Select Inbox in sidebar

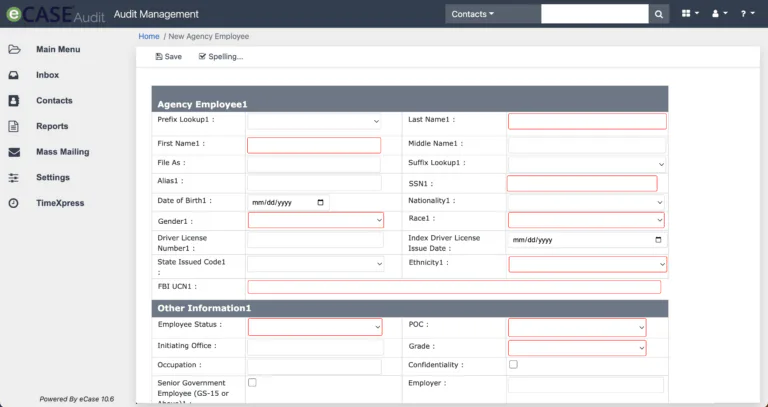pos(48,75)
